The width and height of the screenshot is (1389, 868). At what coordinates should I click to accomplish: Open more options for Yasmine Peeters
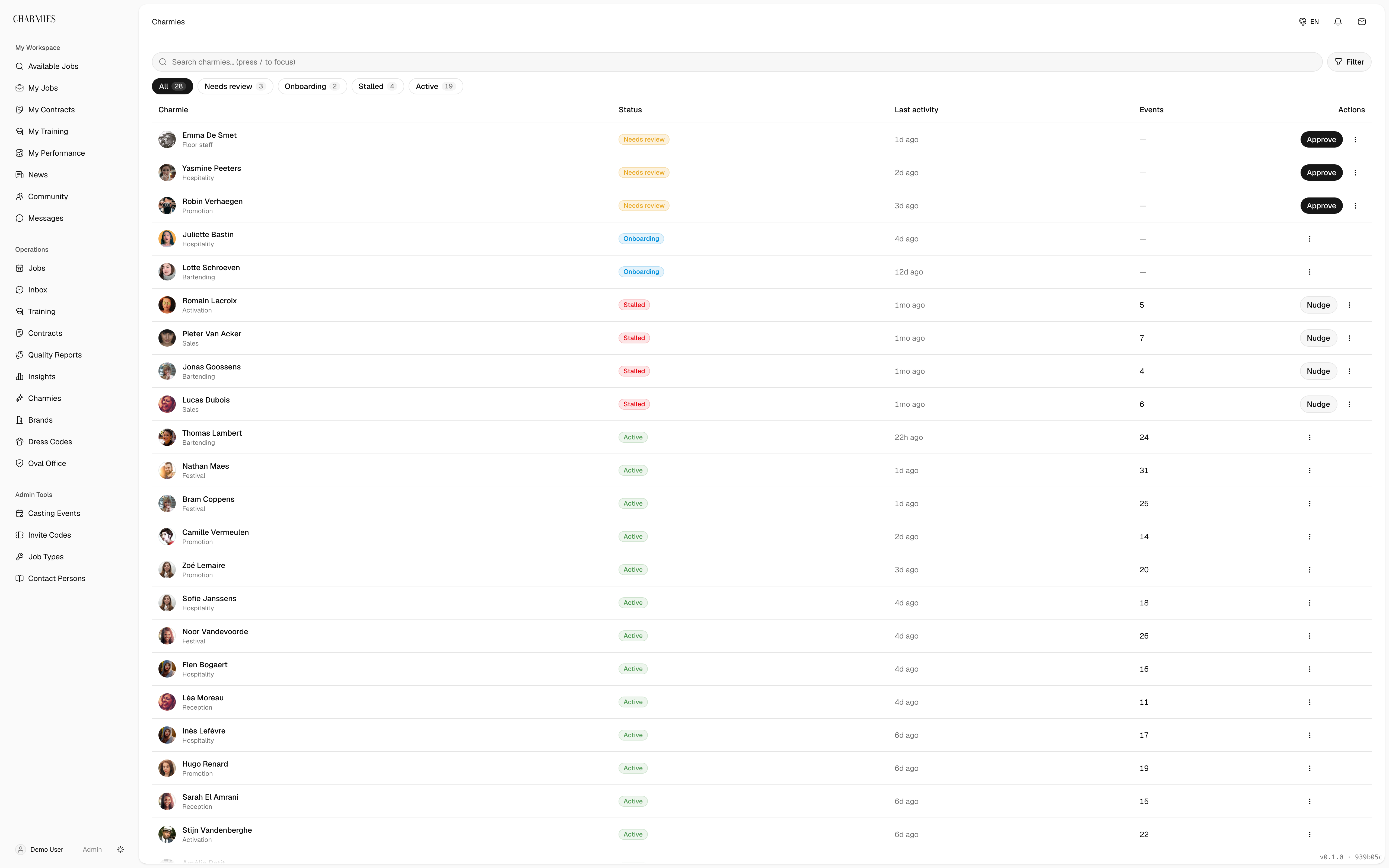[1355, 173]
